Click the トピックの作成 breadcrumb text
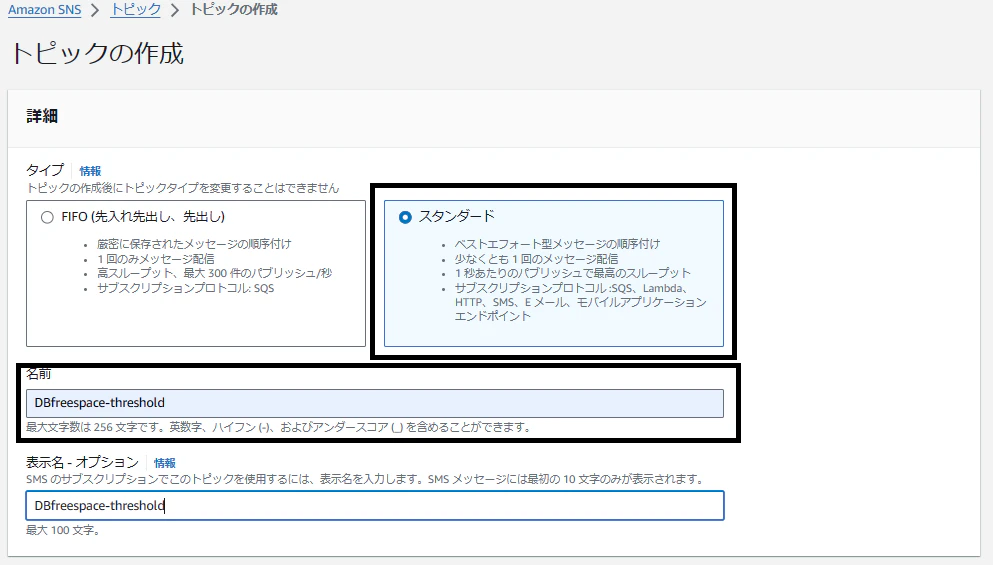Screen dimensions: 993x565 pos(234,10)
